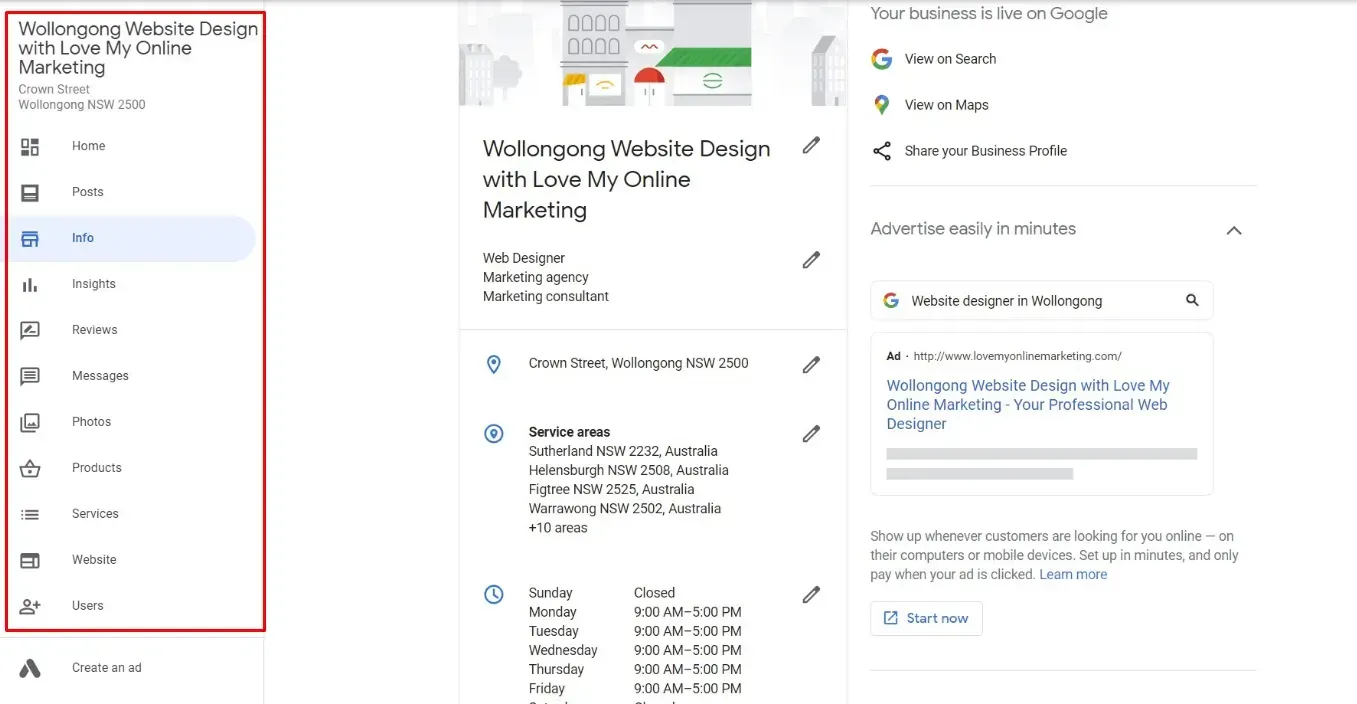Screen dimensions: 1357x704
Task: Click the Learn more link
Action: 1073,574
